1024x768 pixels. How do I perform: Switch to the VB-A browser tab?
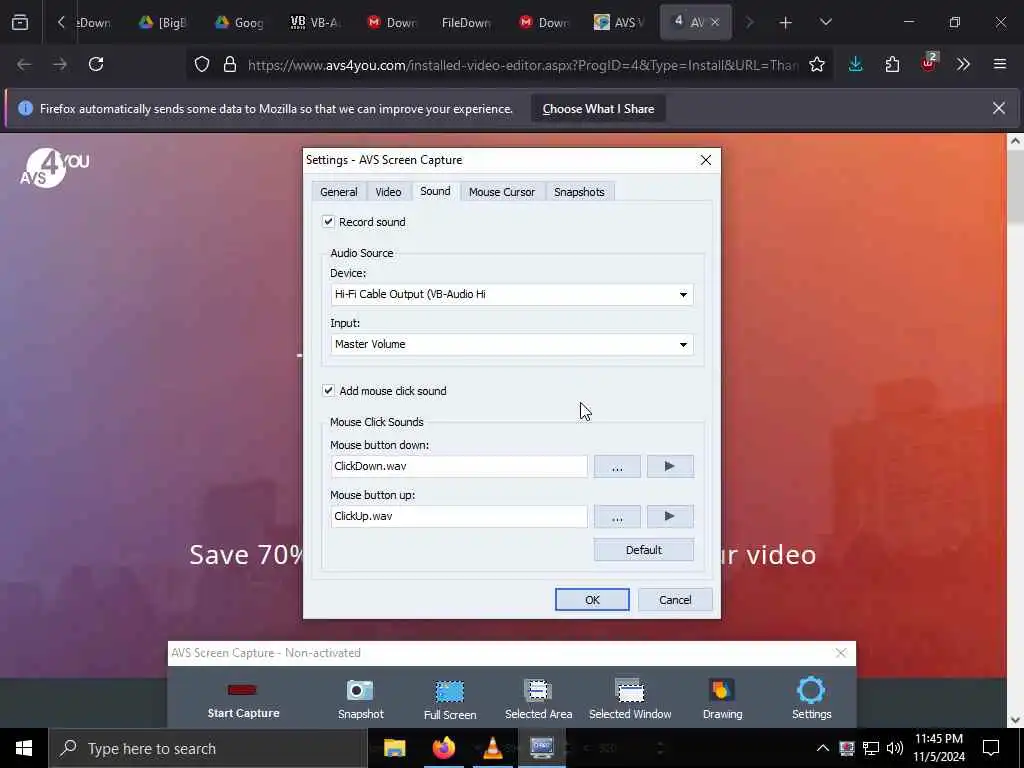pos(315,22)
